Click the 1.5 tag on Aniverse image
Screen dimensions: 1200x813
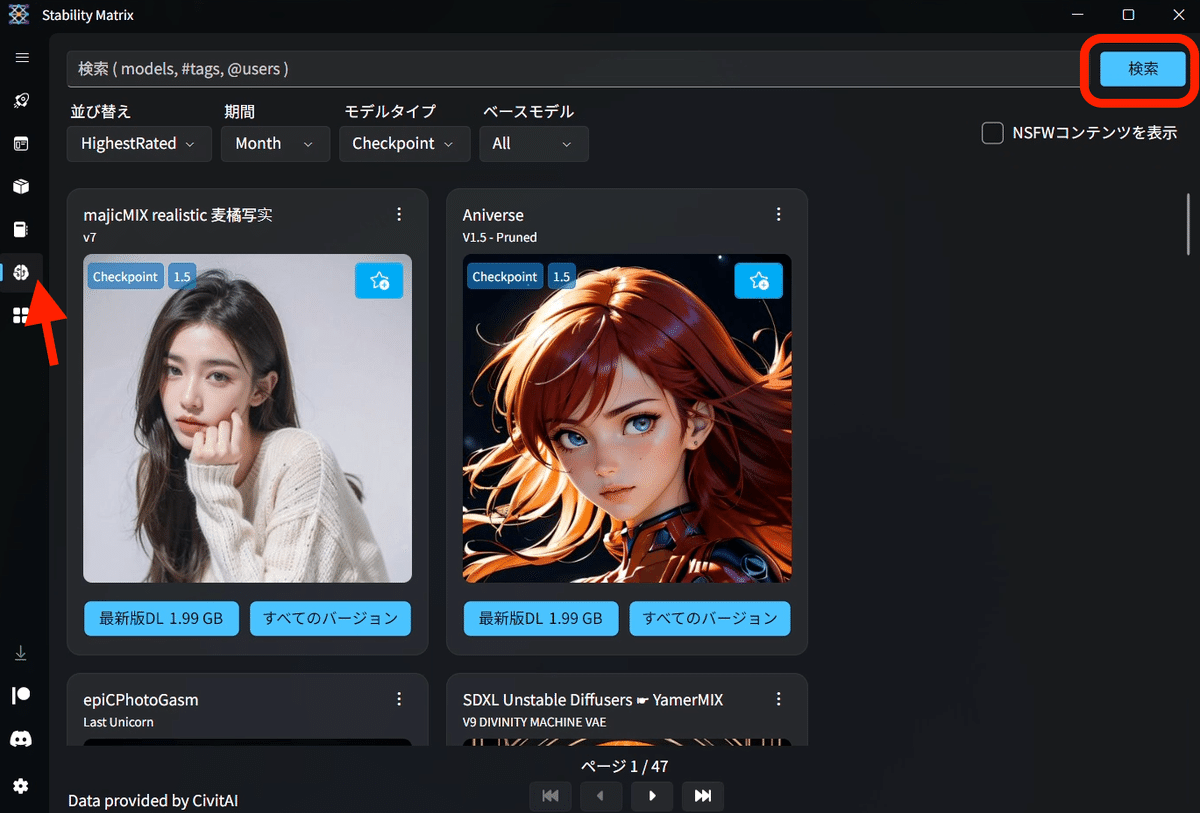point(562,277)
